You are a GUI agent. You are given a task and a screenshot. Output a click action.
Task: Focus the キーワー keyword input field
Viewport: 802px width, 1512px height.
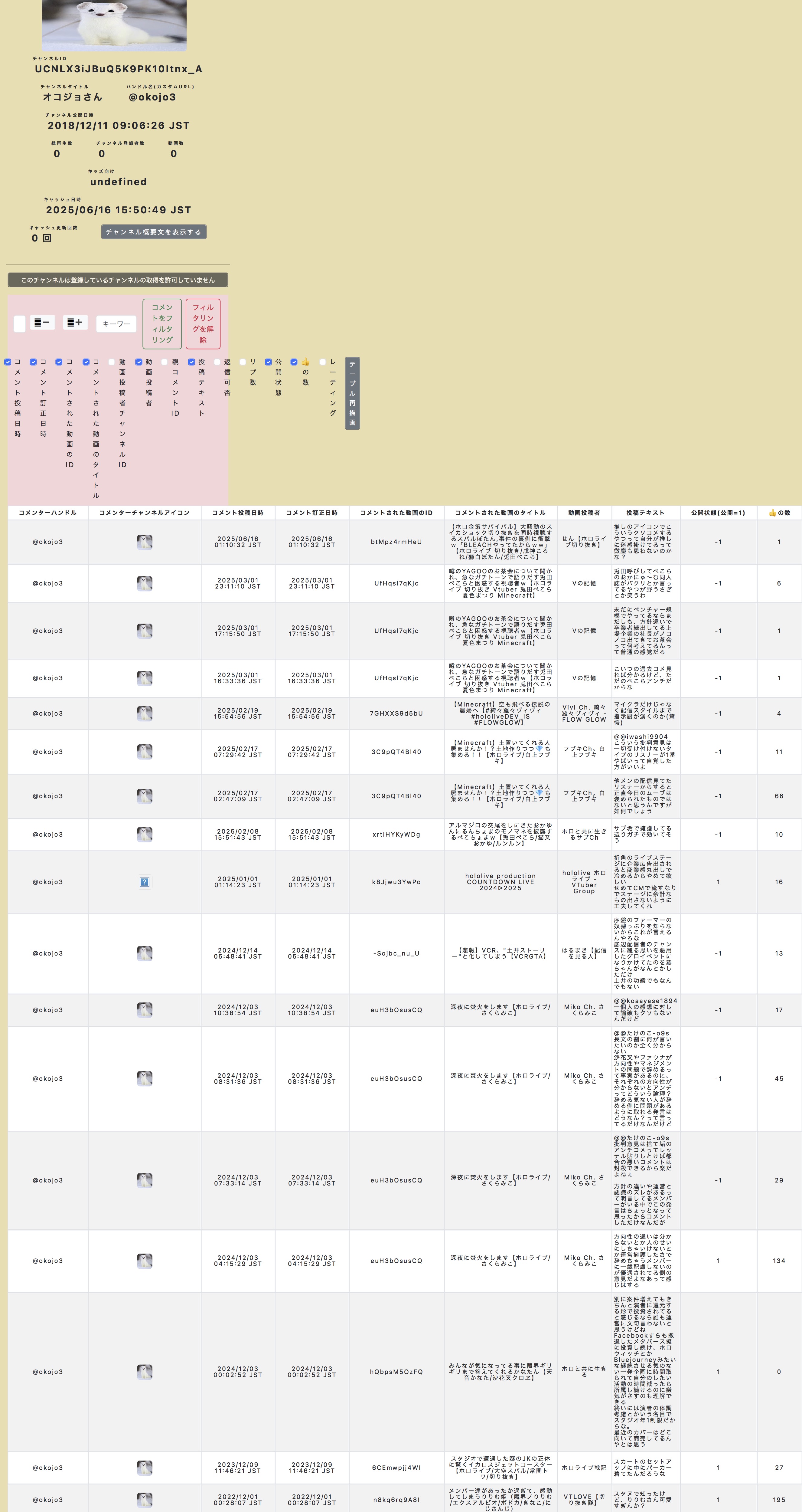[116, 324]
